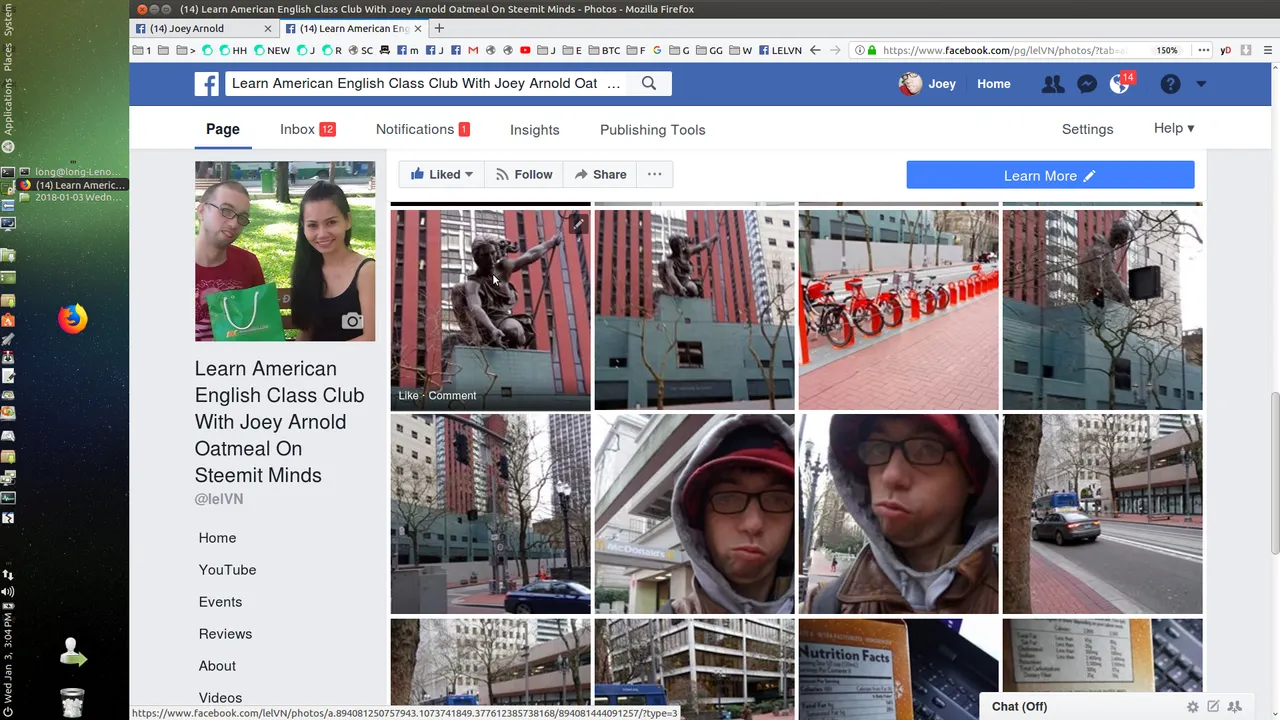Click the Like link on statue photo
1280x720 pixels.
[x=408, y=396]
